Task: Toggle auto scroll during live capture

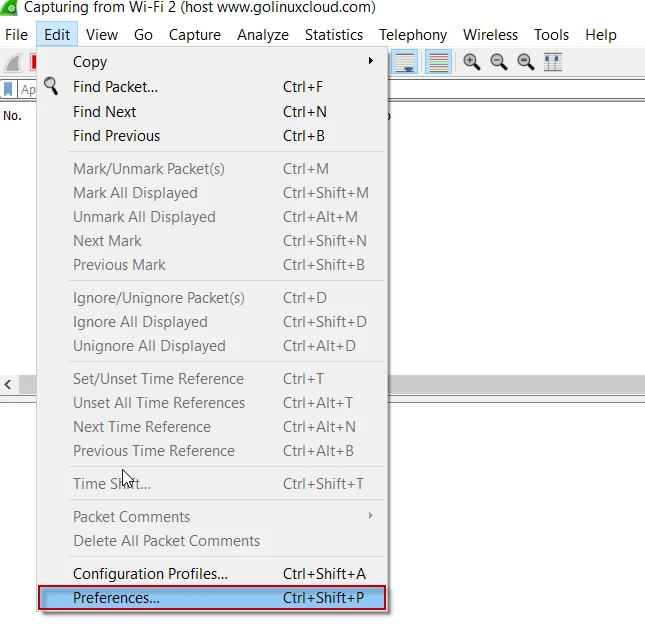Action: click(405, 62)
